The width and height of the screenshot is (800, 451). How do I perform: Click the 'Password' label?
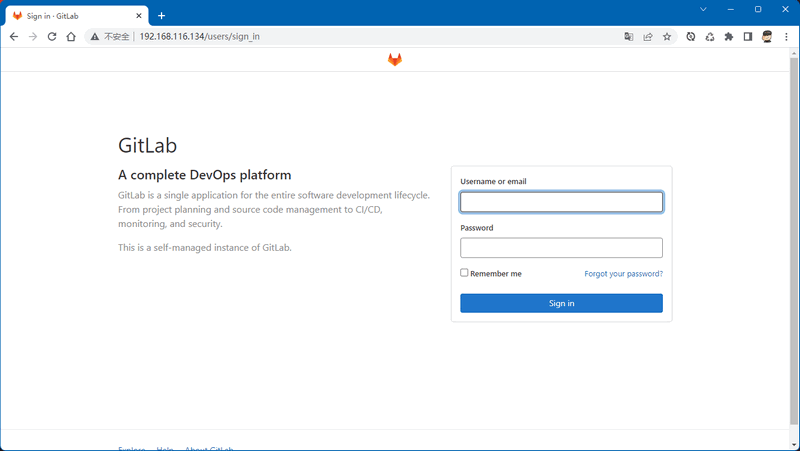tap(477, 228)
